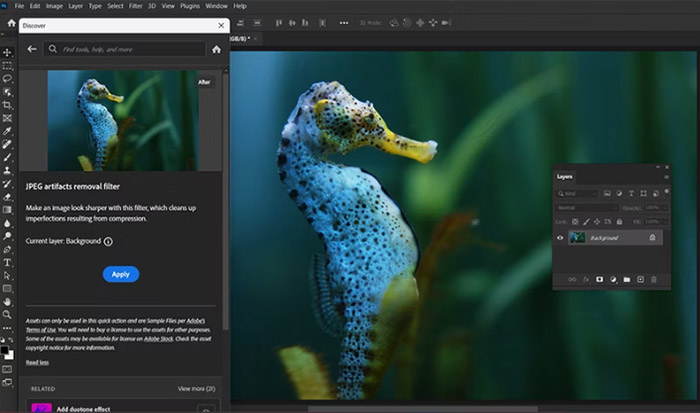Select the Dodge tool
The width and height of the screenshot is (700, 413).
7,236
